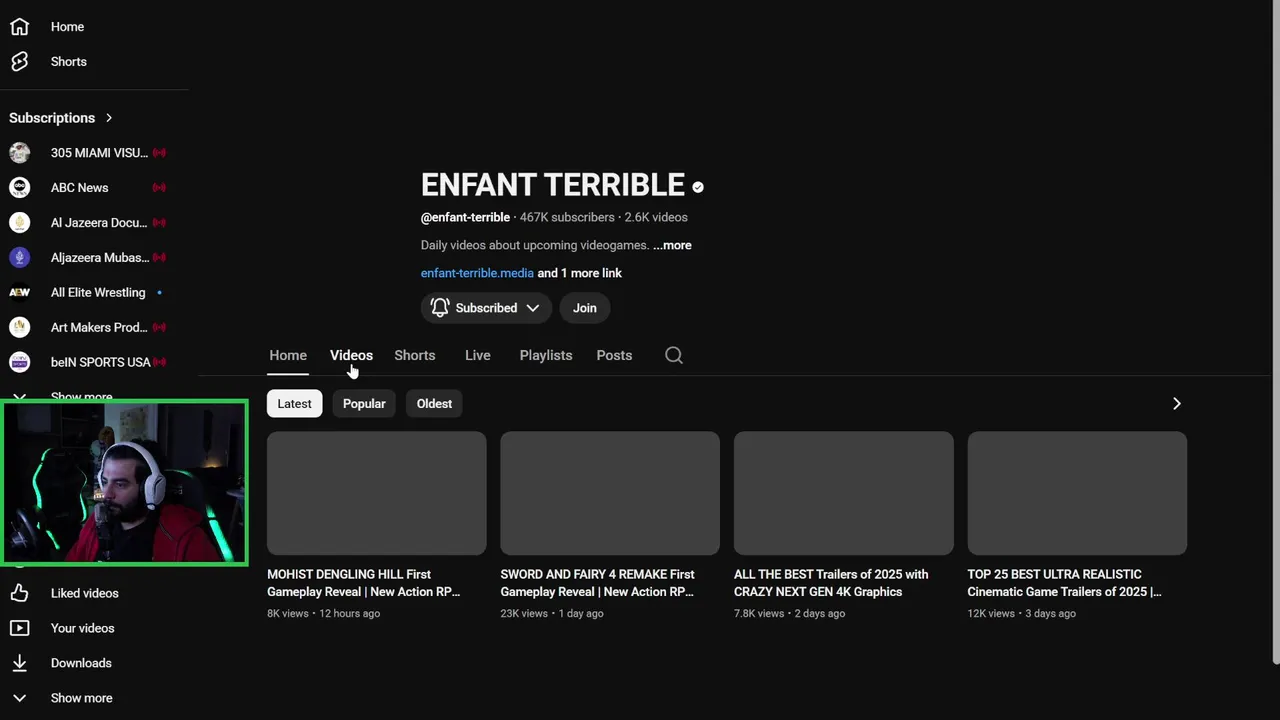
Task: Click live indicator next to ABC News
Action: (x=159, y=188)
